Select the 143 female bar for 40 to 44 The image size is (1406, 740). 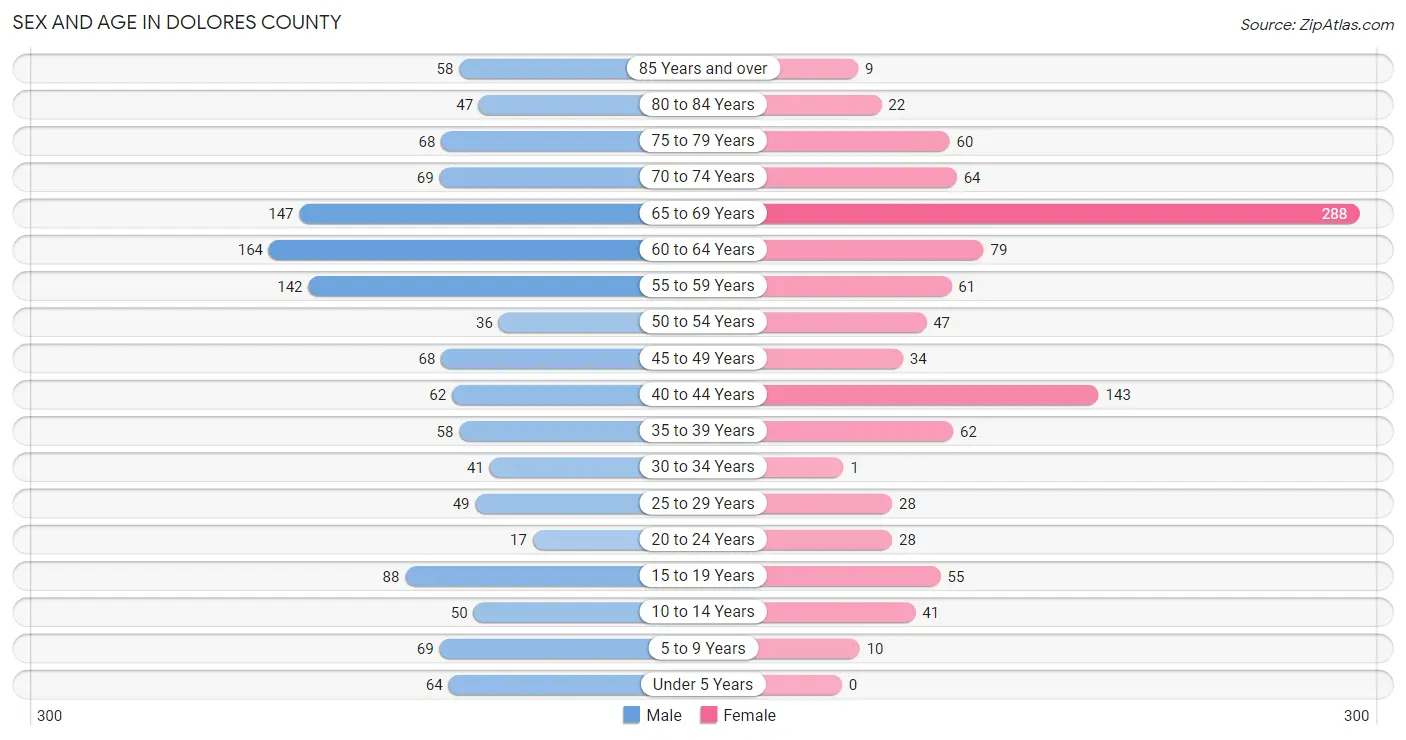tap(929, 394)
